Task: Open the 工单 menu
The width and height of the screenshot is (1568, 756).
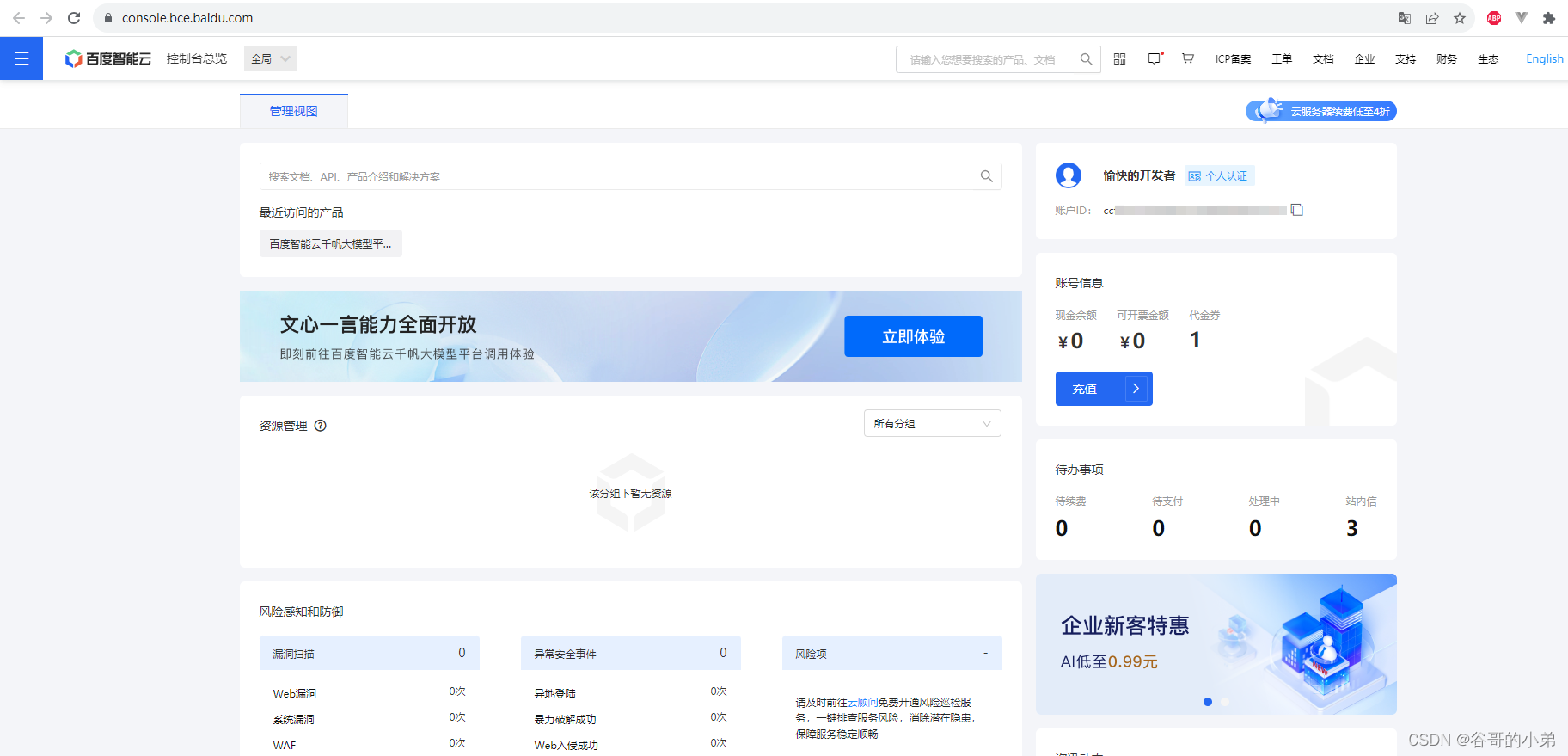Action: [x=1282, y=59]
